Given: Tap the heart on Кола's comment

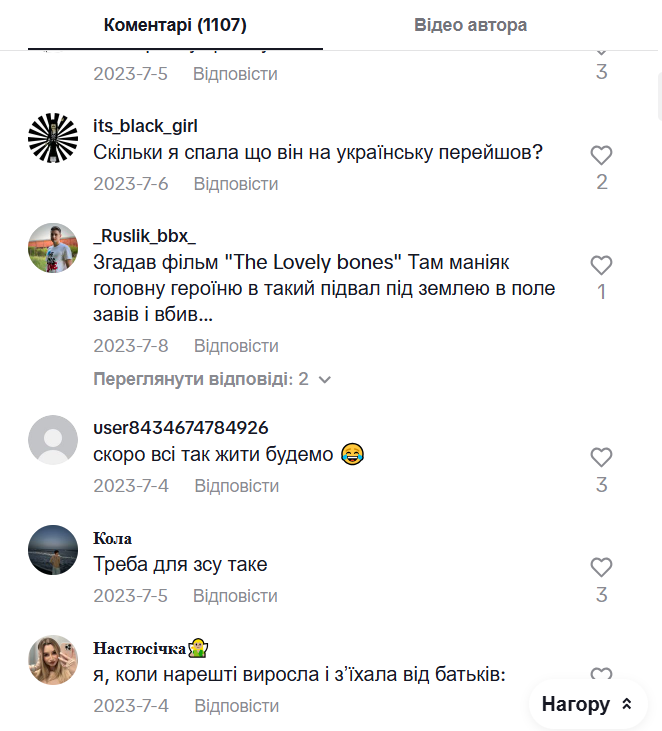Looking at the screenshot, I should 601,568.
